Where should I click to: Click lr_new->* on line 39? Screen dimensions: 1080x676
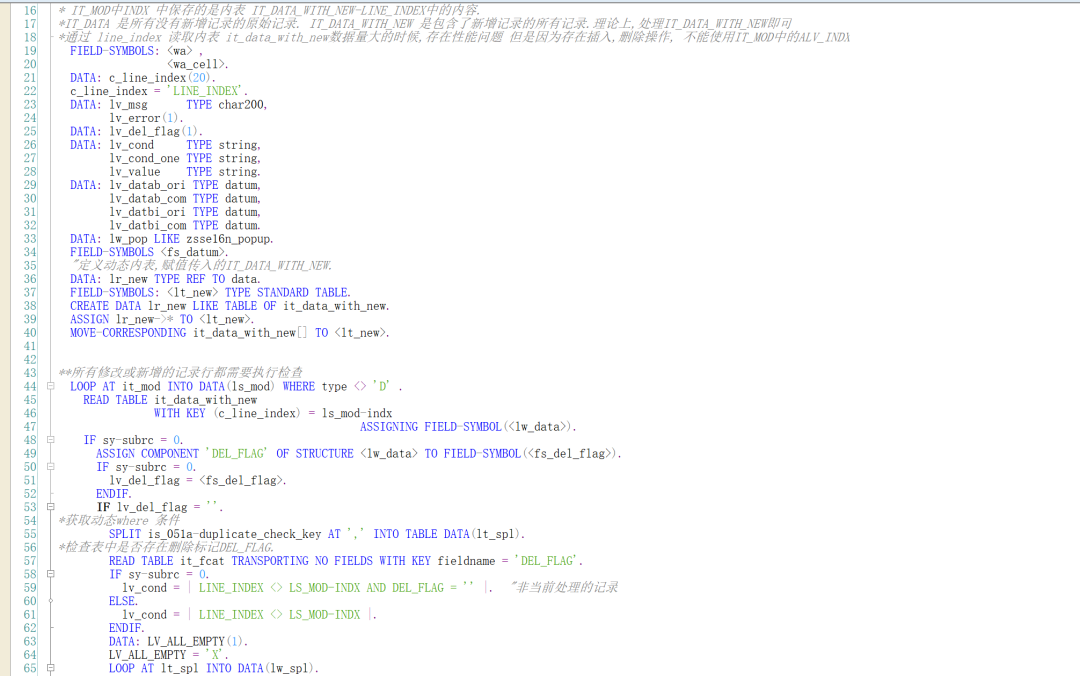[145, 320]
